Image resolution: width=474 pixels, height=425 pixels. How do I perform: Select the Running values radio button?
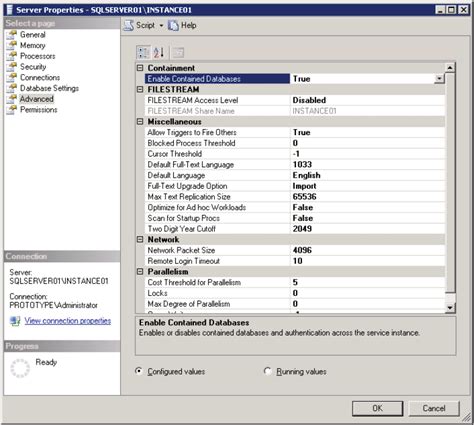coord(267,371)
